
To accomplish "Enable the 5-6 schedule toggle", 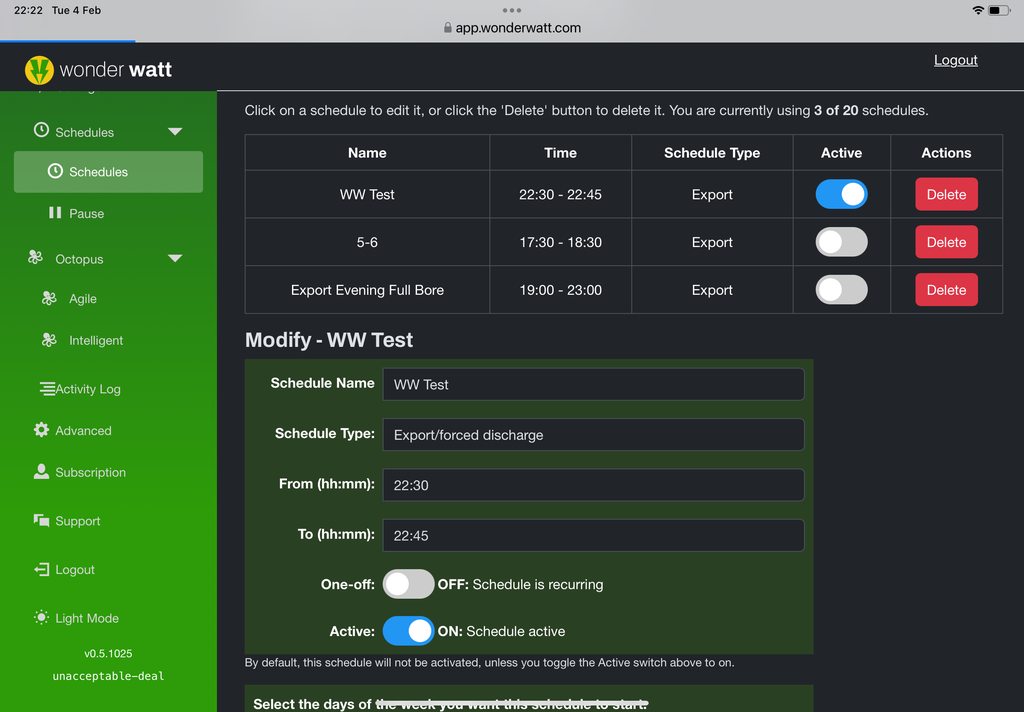I will (841, 242).
